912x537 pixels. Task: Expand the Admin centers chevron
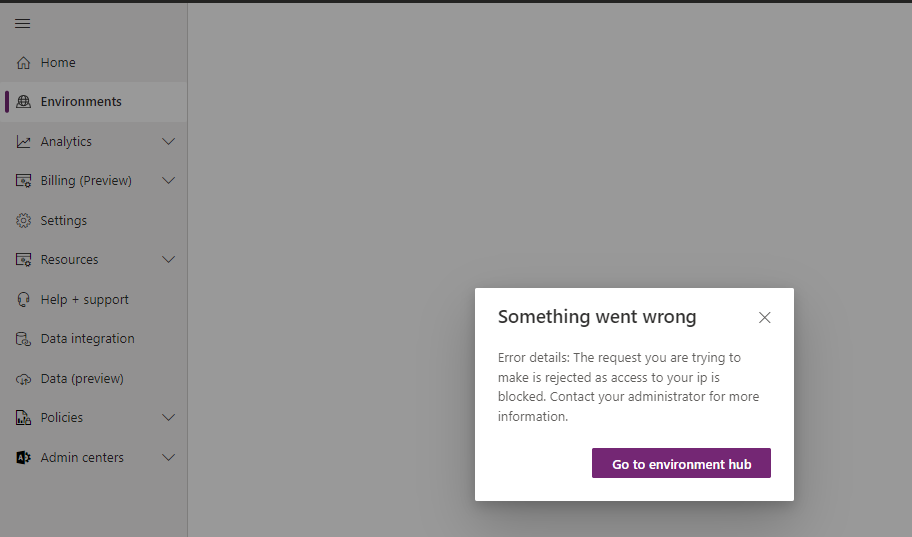pyautogui.click(x=168, y=457)
